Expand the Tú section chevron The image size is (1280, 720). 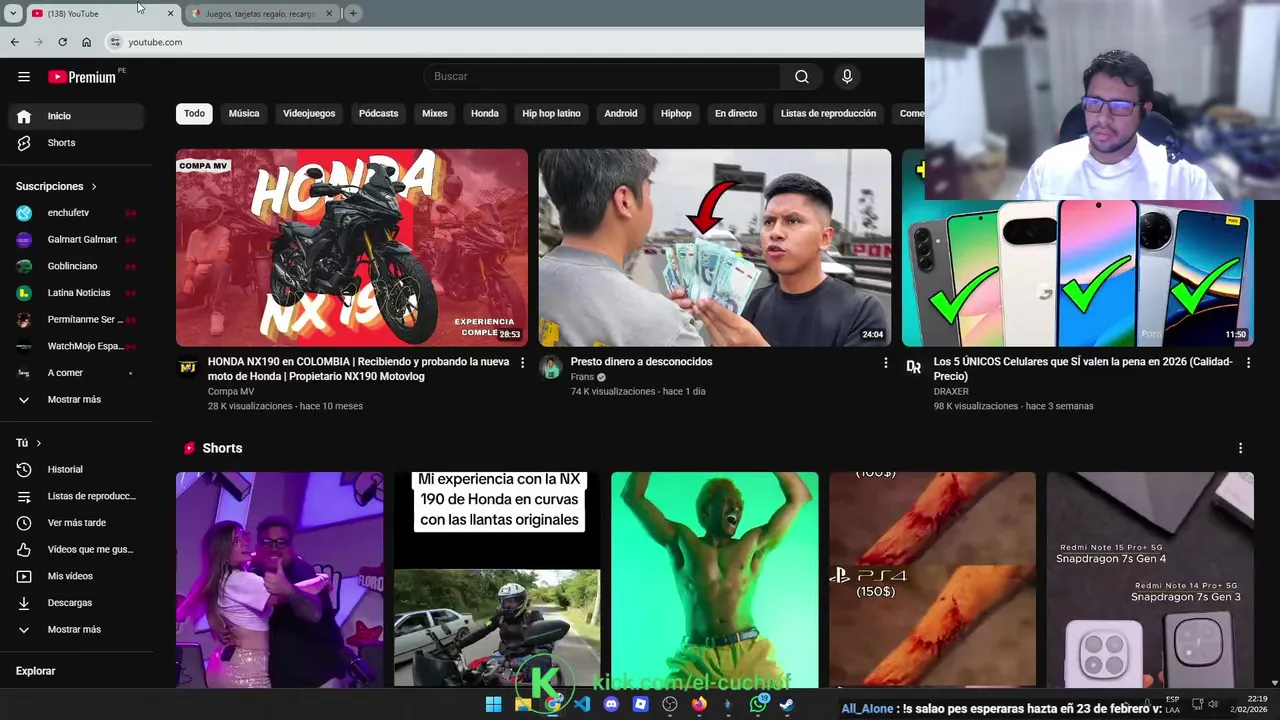(x=39, y=443)
